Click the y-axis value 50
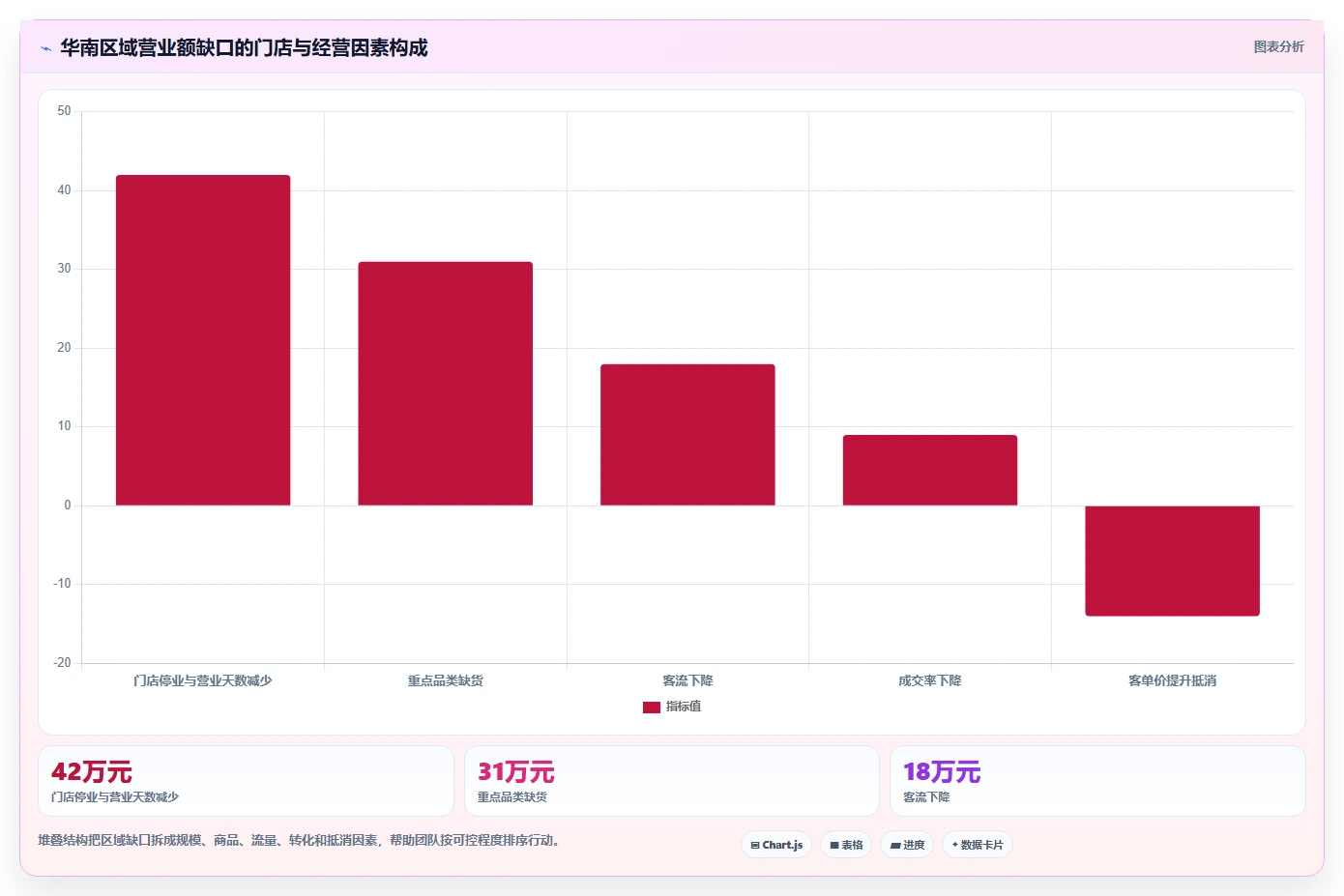Screen dimensions: 1344x896 64,111
